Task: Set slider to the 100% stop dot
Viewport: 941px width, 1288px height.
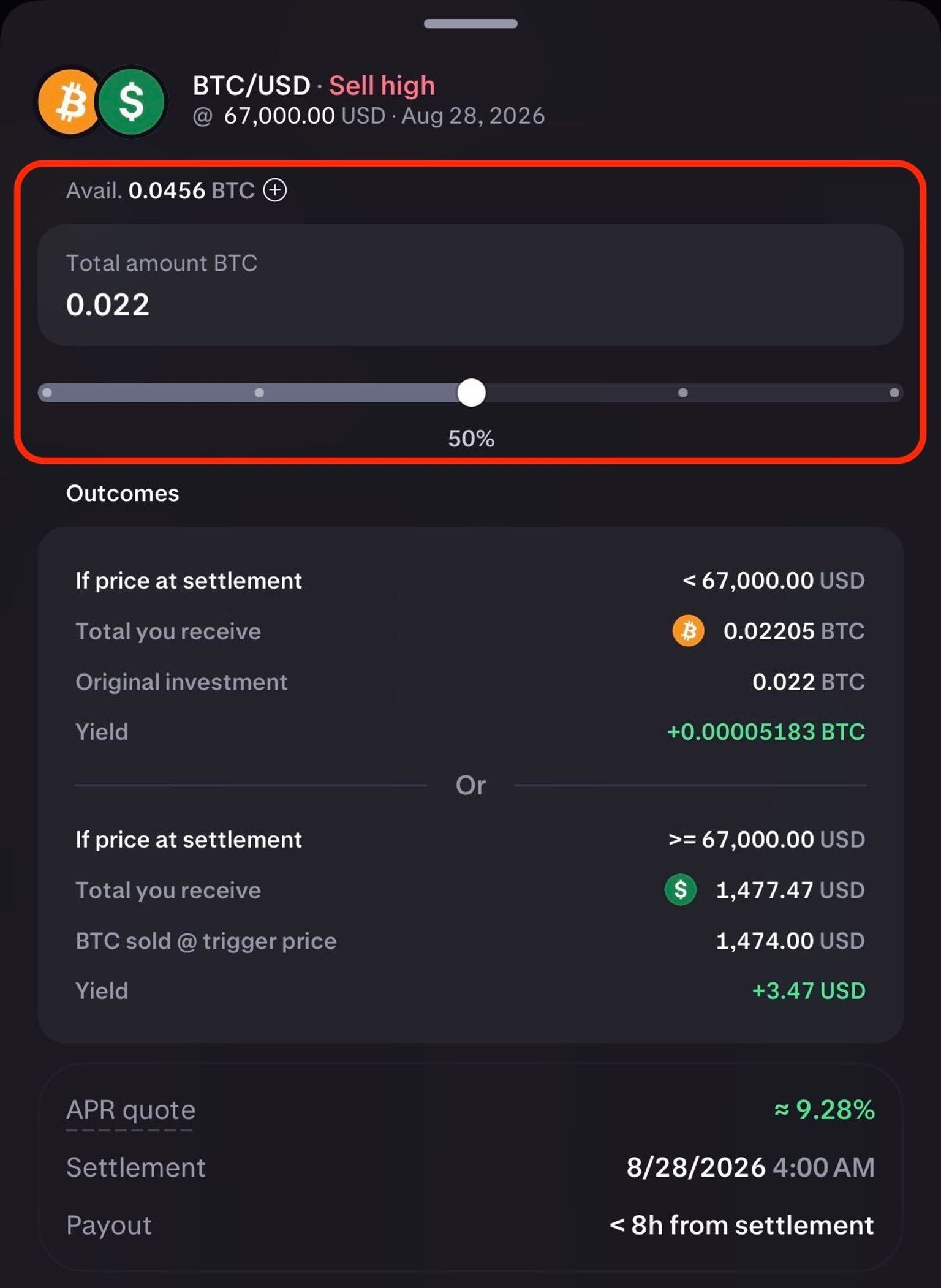Action: tap(894, 393)
